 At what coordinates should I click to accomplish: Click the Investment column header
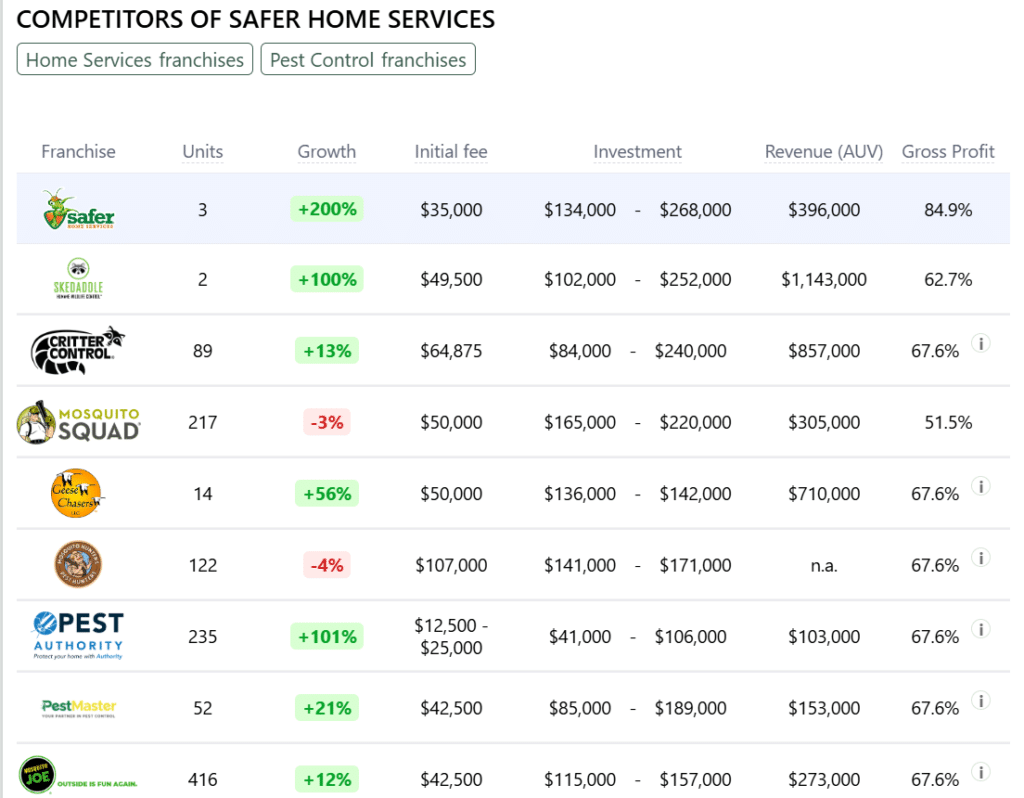[x=637, y=152]
